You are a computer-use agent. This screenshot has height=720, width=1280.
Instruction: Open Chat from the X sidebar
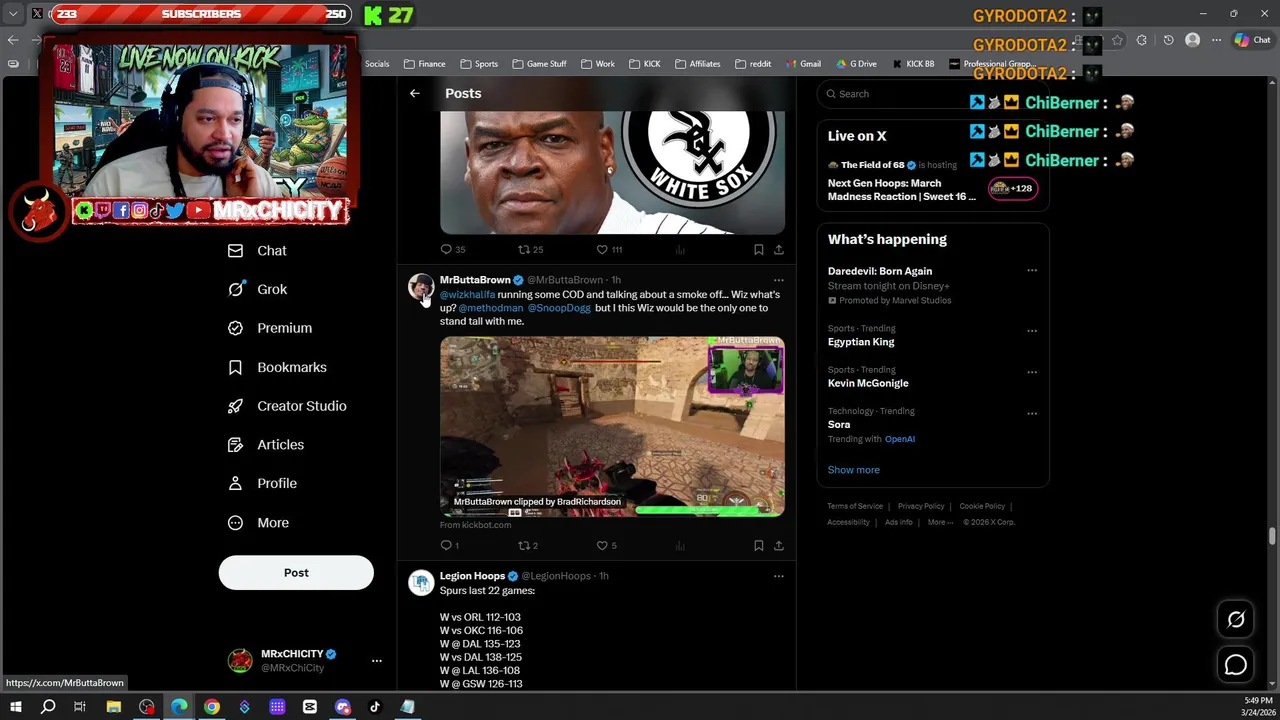tap(257, 251)
